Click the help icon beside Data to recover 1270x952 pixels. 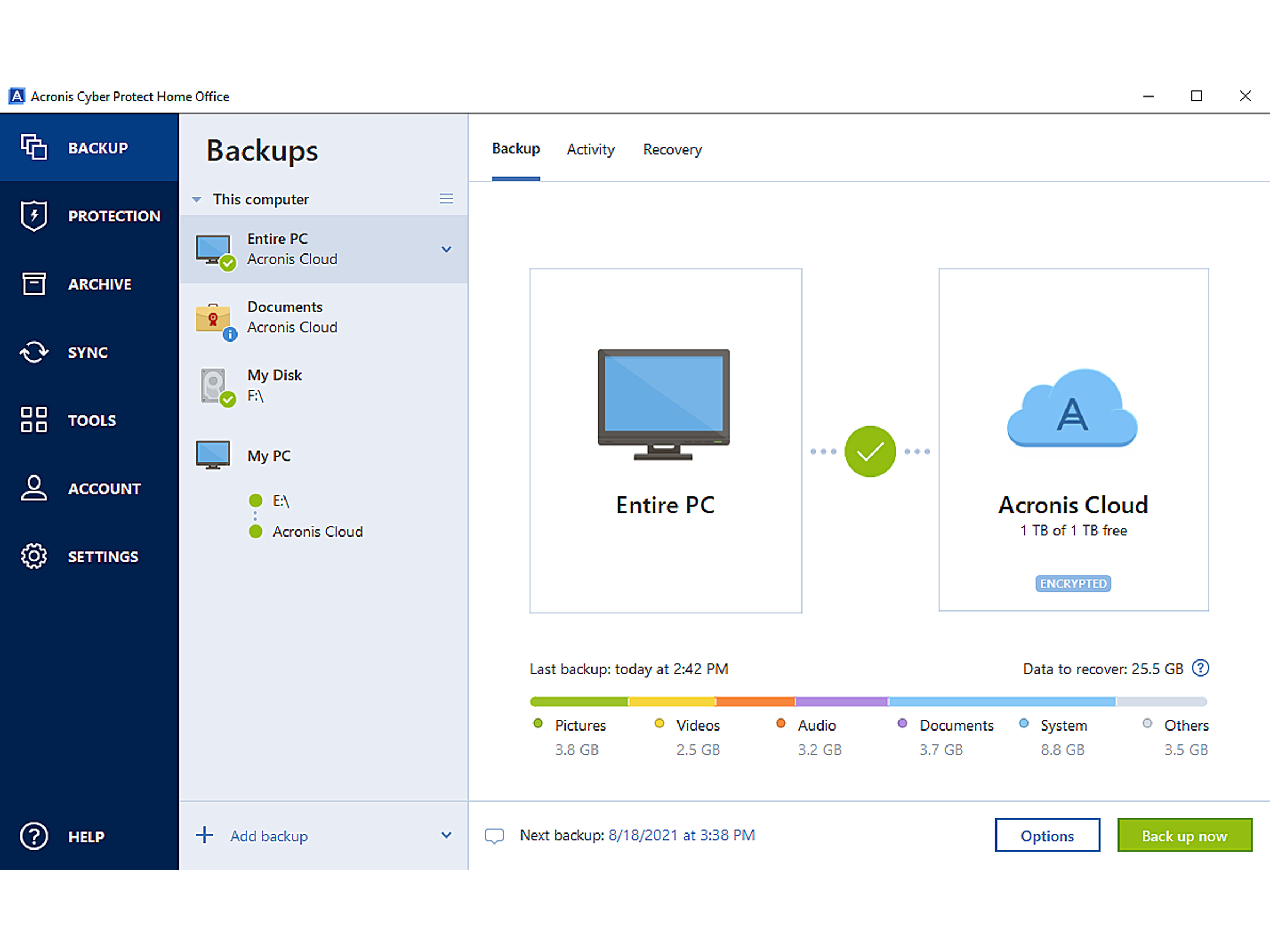(1200, 668)
